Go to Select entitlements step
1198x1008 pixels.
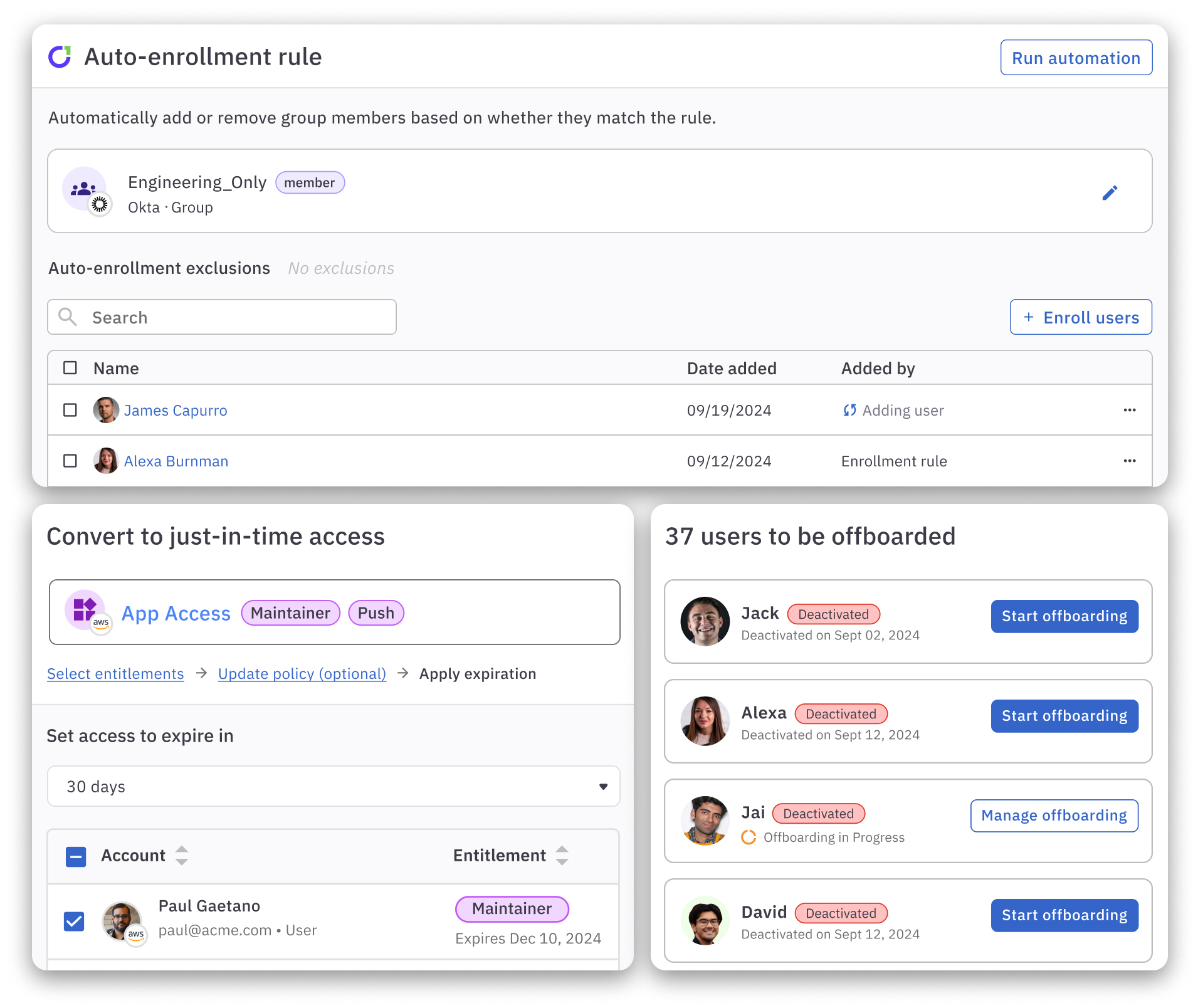115,674
